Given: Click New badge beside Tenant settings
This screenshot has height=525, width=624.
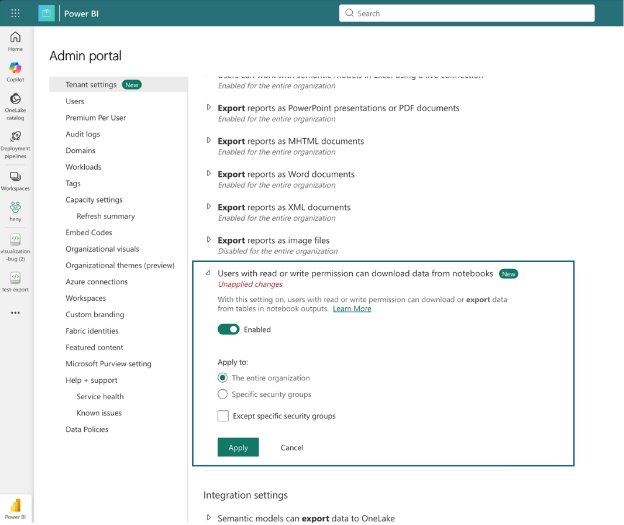Looking at the screenshot, I should coord(132,85).
